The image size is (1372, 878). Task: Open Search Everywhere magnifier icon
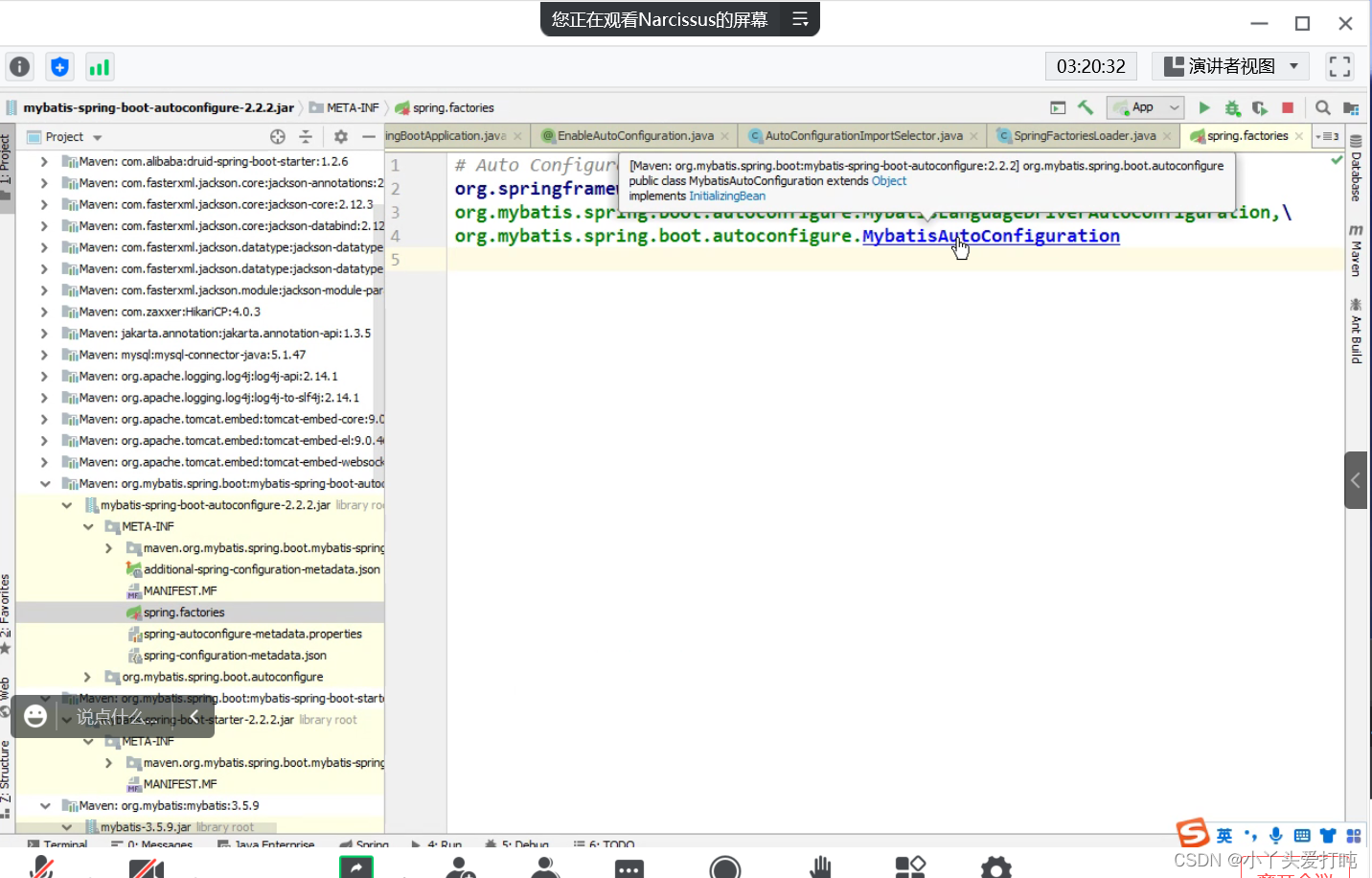tap(1323, 107)
